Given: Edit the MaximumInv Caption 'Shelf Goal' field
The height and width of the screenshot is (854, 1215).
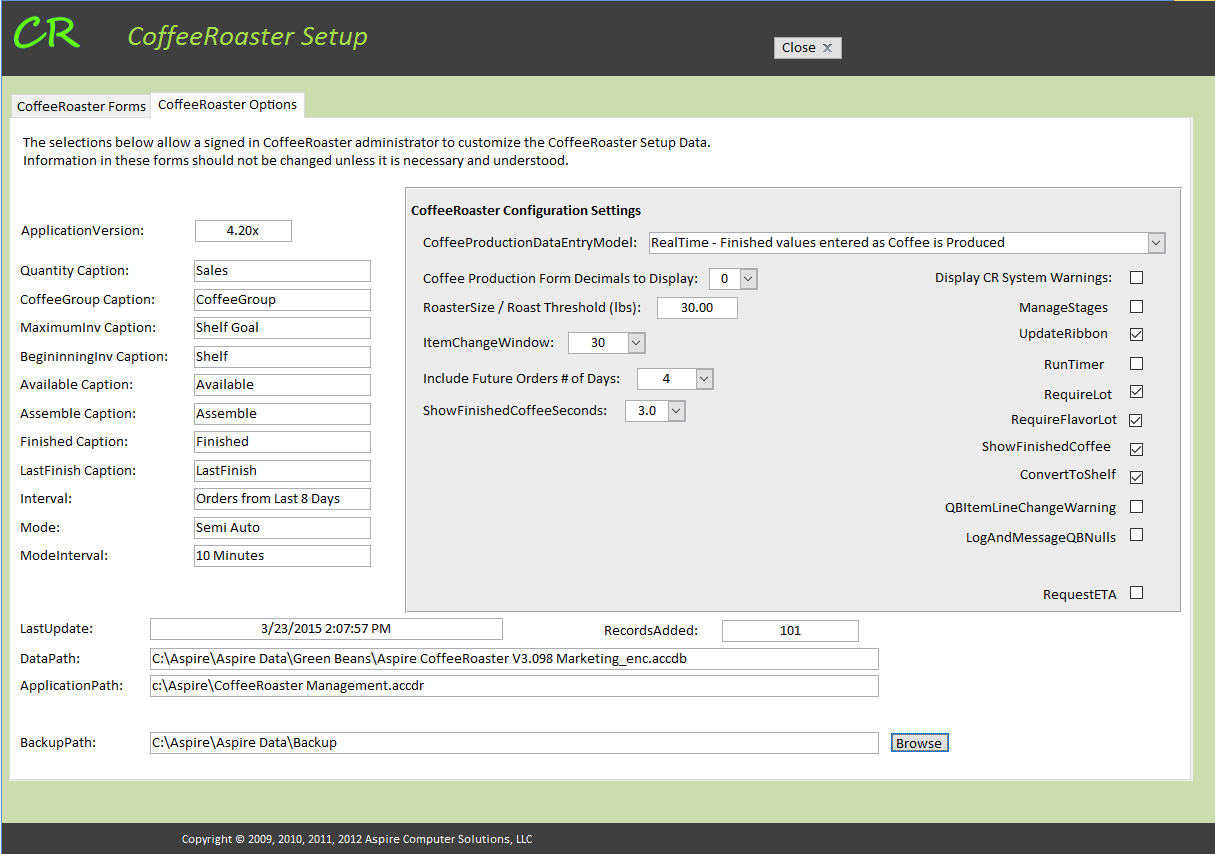Looking at the screenshot, I should 282,328.
